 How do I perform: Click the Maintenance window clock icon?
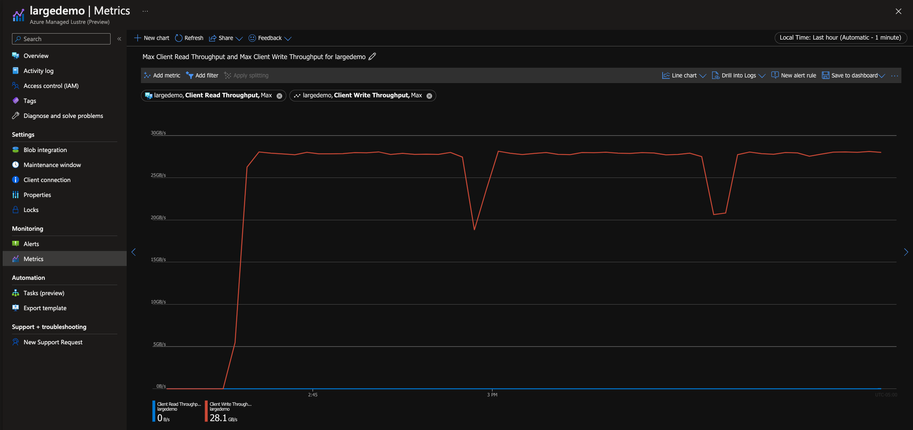(16, 165)
